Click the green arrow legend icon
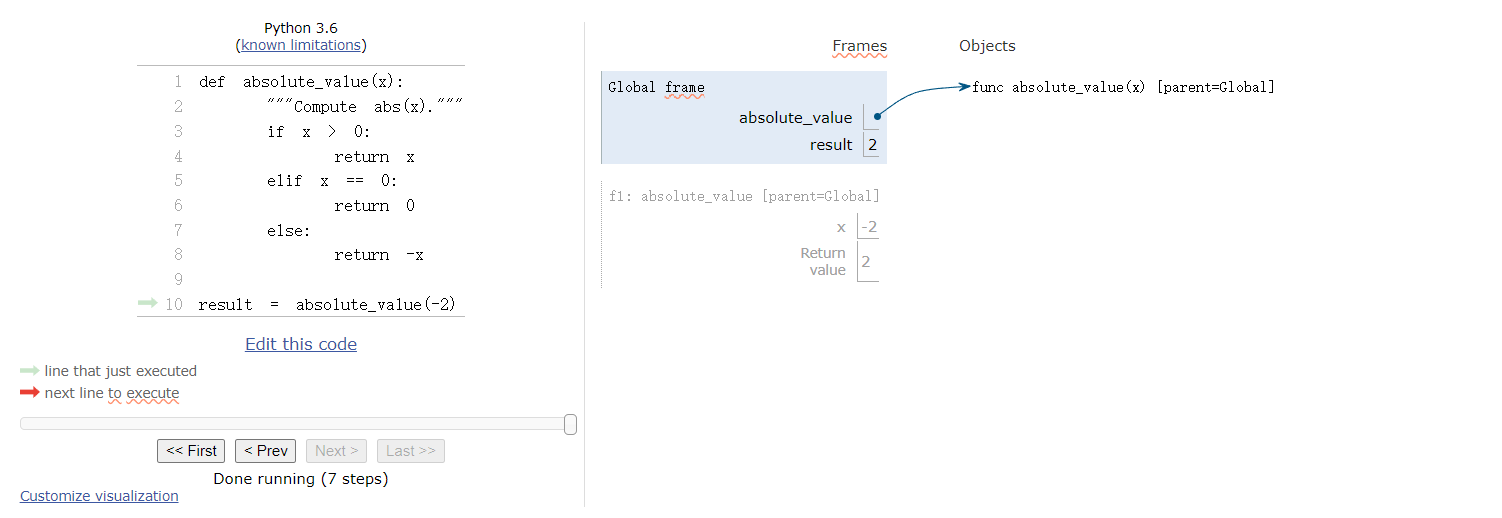Screen dimensions: 1502x518 point(29,371)
